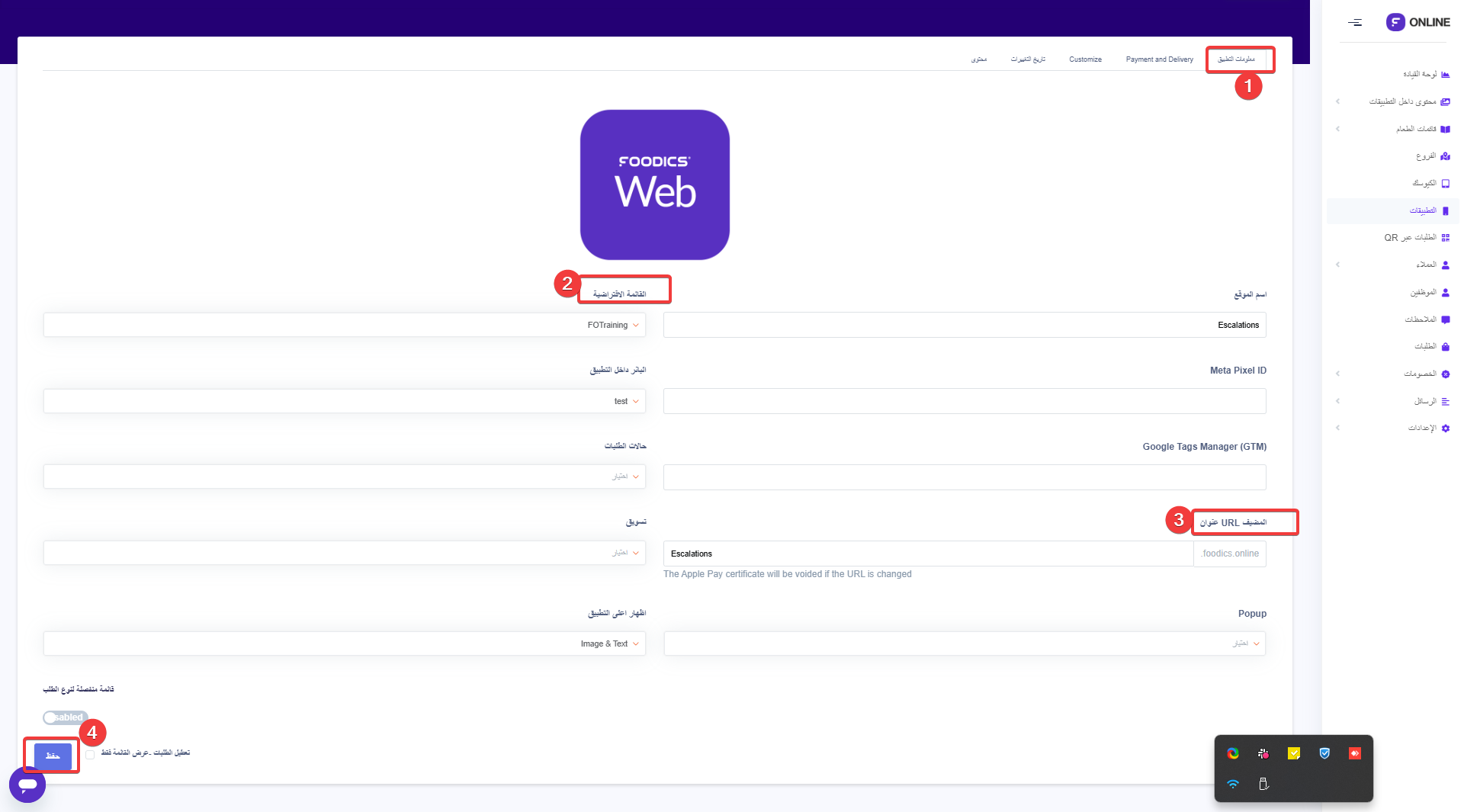This screenshot has width=1464, height=812.
Task: Switch to معلومات التطبيق tab
Action: (1236, 59)
